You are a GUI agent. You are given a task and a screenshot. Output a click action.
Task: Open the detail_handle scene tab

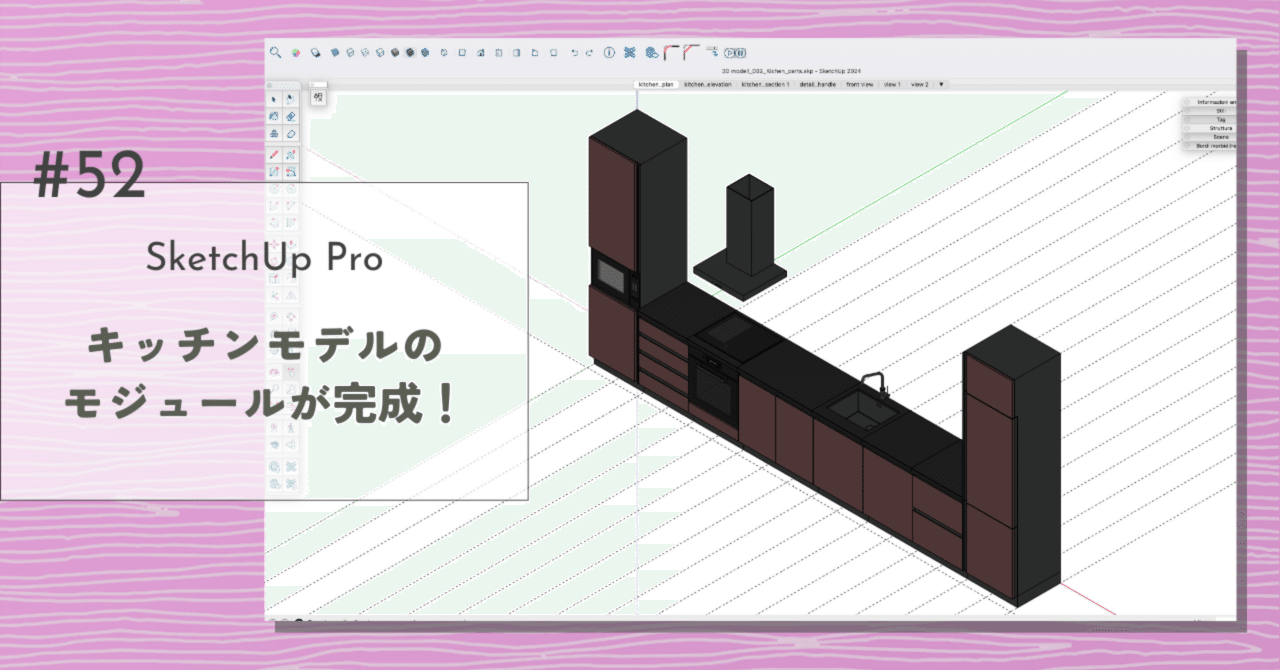coord(817,84)
